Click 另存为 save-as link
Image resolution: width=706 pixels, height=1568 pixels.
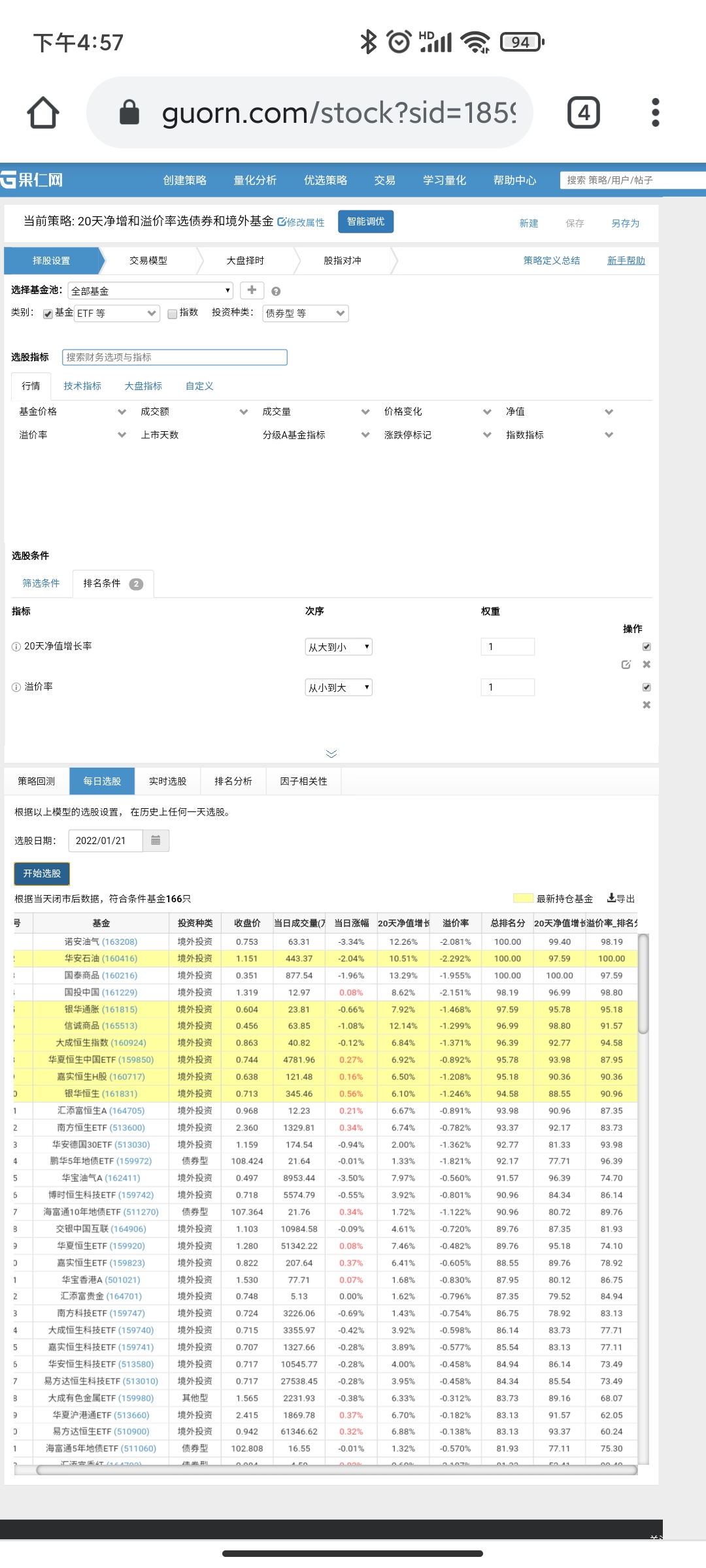click(626, 223)
